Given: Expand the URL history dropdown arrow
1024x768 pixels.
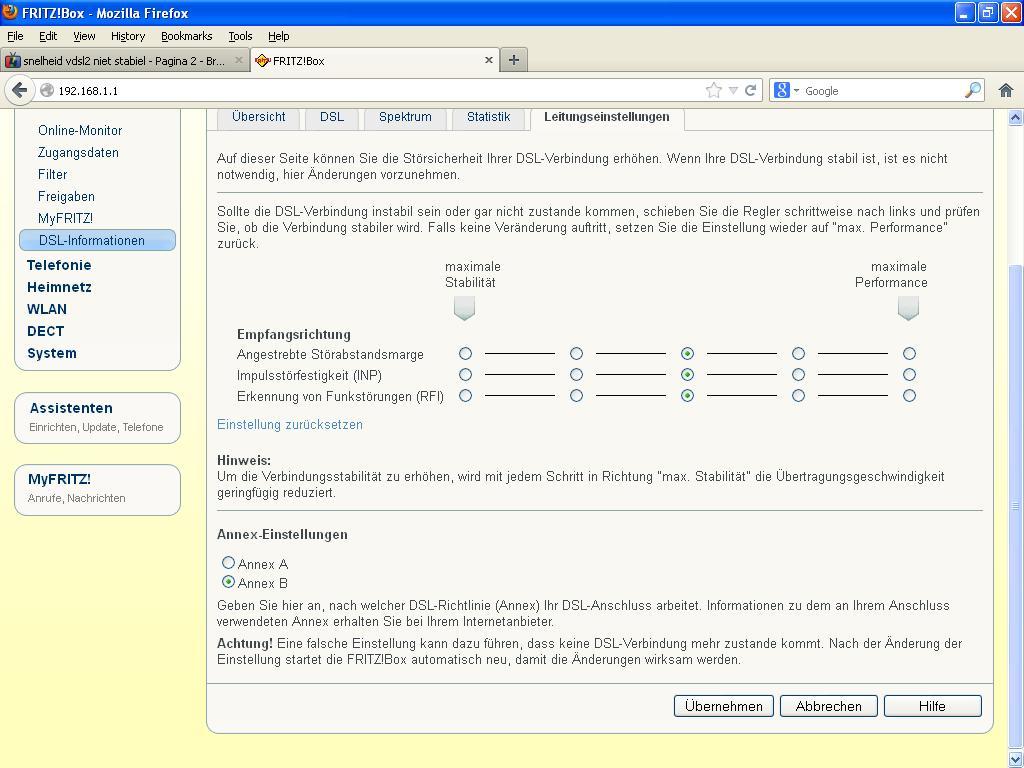Looking at the screenshot, I should click(733, 90).
